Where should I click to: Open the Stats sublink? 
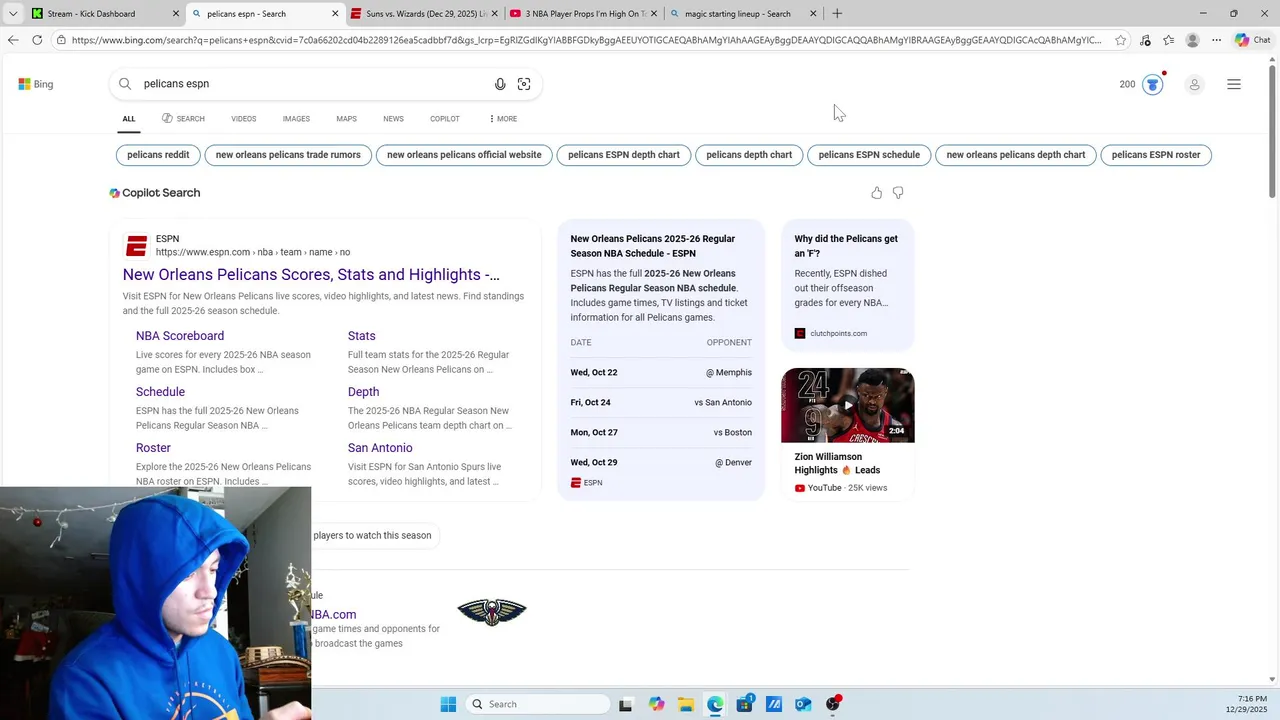click(362, 336)
